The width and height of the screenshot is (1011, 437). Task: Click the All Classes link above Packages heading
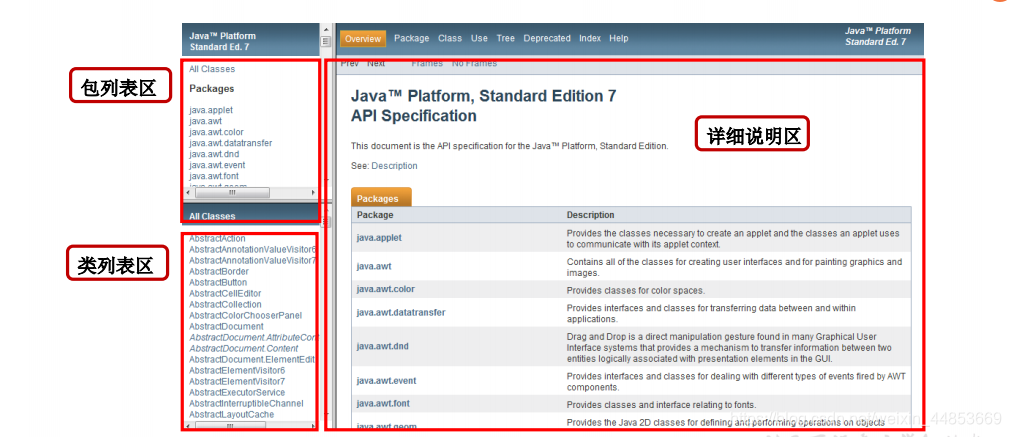click(212, 69)
